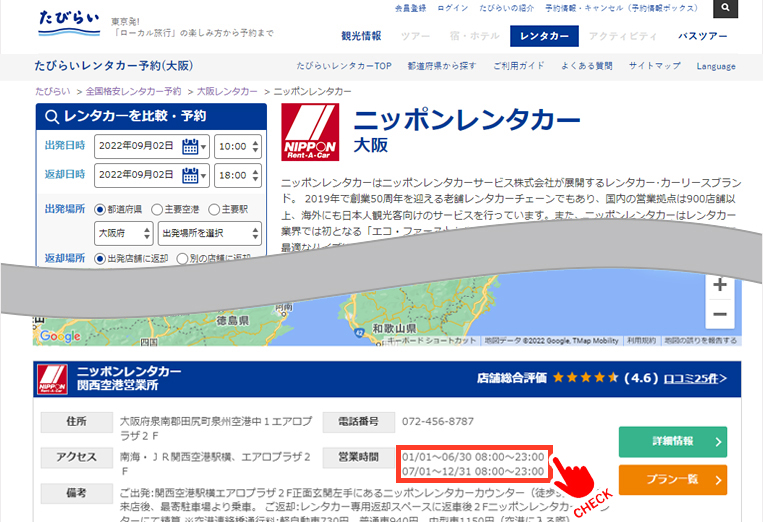
Task: Open the departure date calendar icon
Action: pos(190,146)
